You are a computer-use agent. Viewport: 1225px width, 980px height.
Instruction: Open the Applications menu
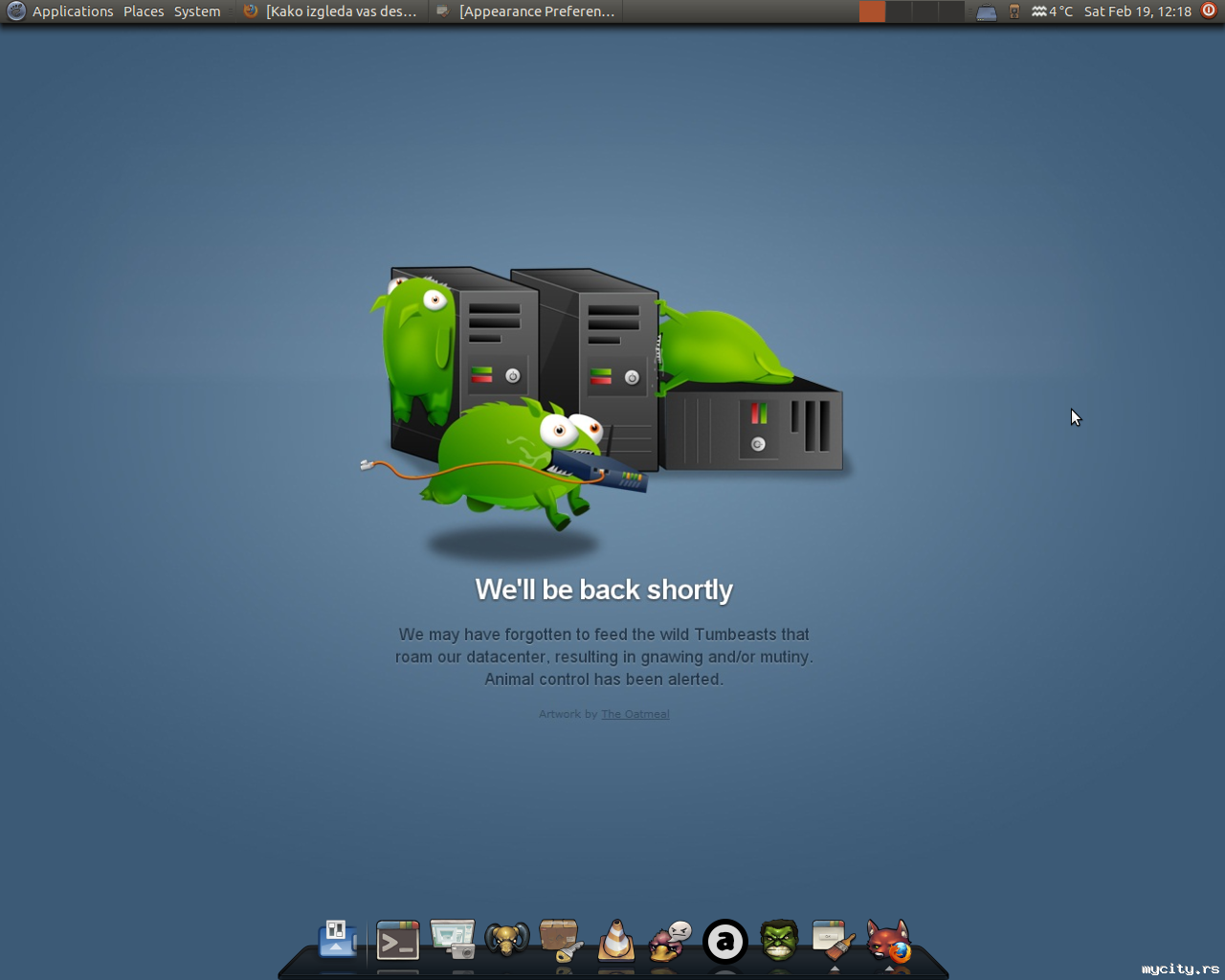[73, 11]
